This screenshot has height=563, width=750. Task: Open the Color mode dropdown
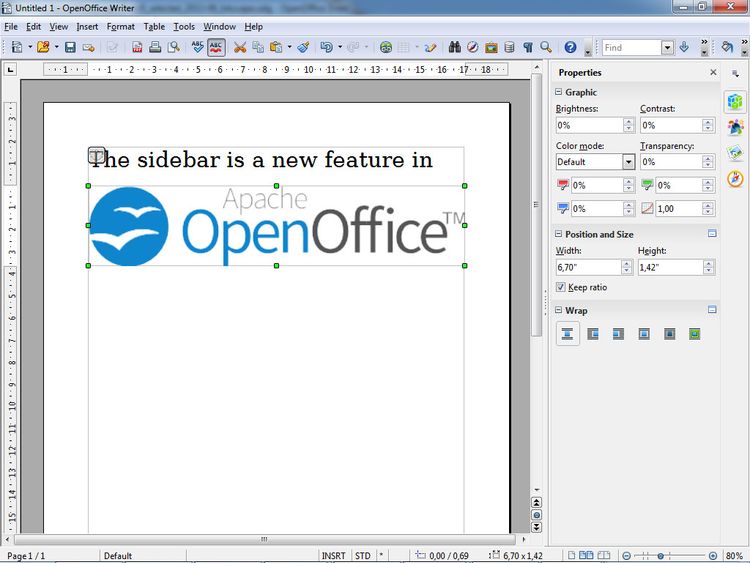tap(629, 162)
